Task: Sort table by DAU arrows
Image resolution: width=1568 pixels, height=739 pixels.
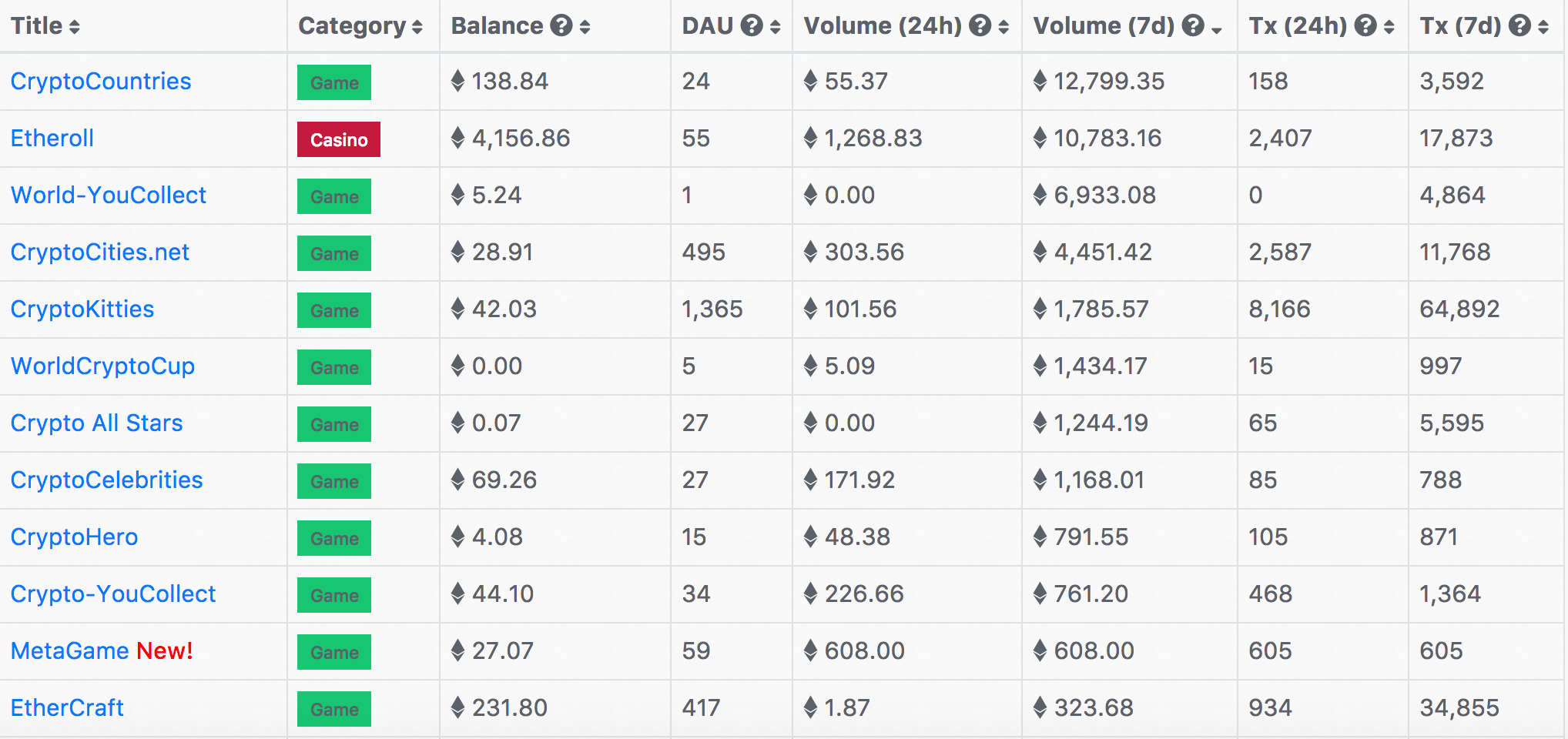Action: pyautogui.click(x=775, y=28)
